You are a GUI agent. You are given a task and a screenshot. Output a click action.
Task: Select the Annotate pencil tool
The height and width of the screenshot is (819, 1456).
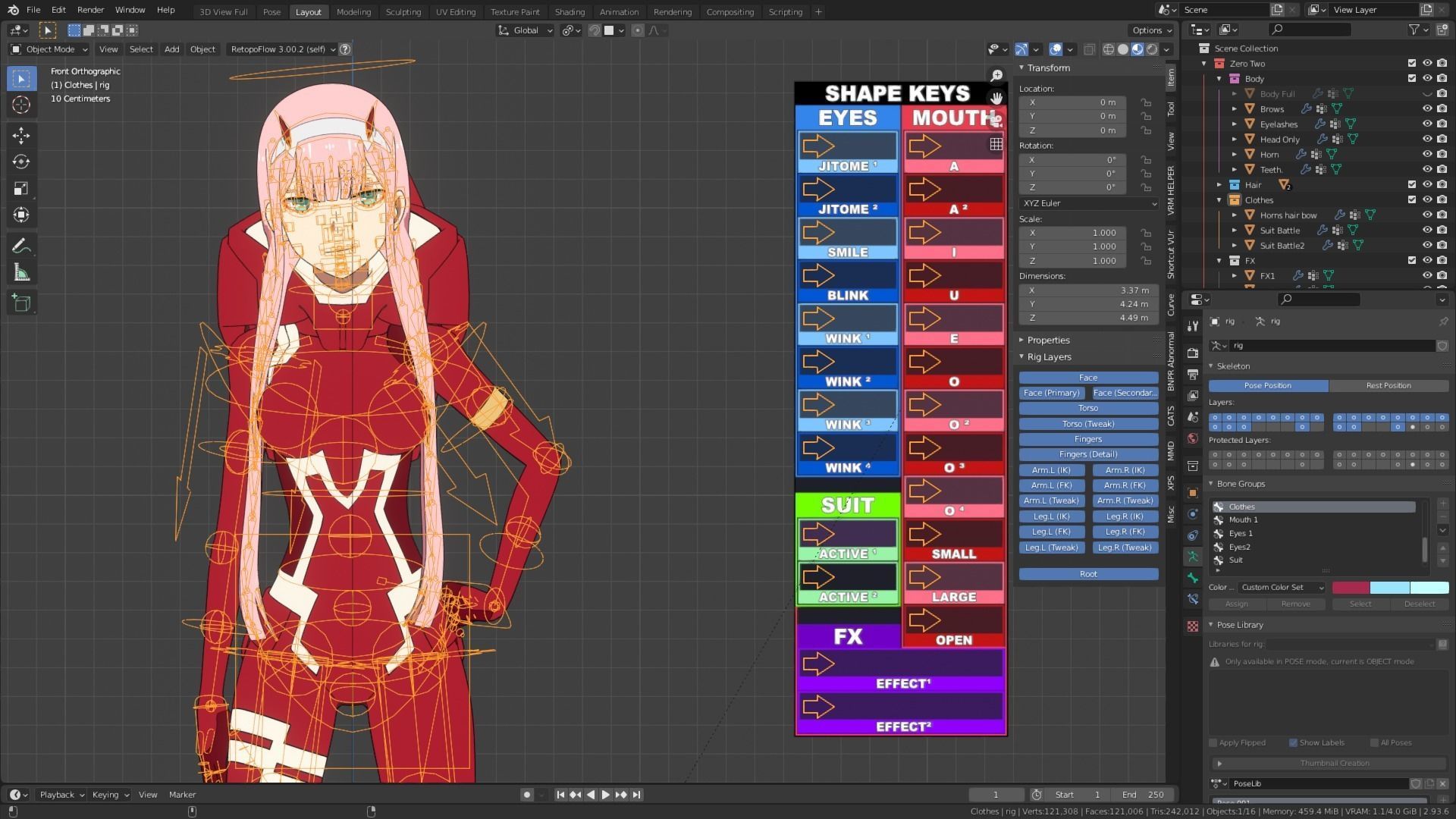click(x=21, y=246)
